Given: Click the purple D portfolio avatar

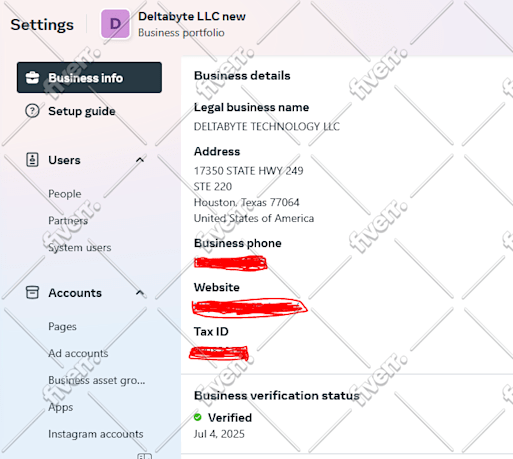Looking at the screenshot, I should click(x=115, y=24).
